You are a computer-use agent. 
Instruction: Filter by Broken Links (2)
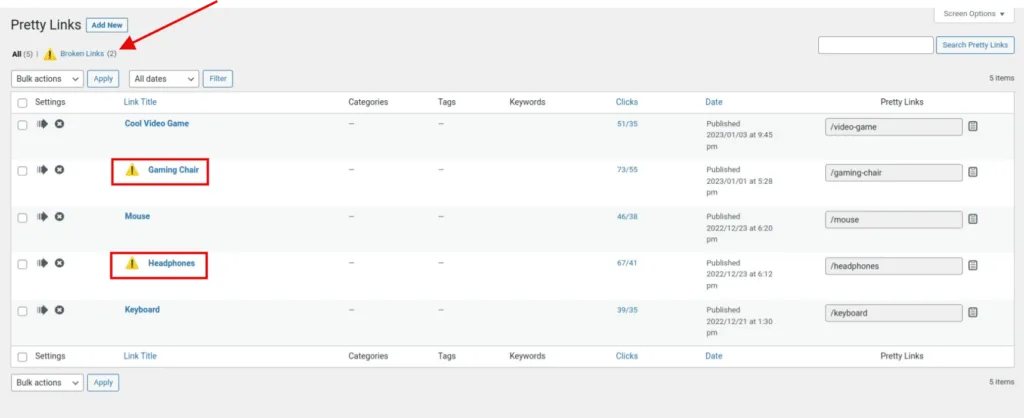[x=88, y=54]
